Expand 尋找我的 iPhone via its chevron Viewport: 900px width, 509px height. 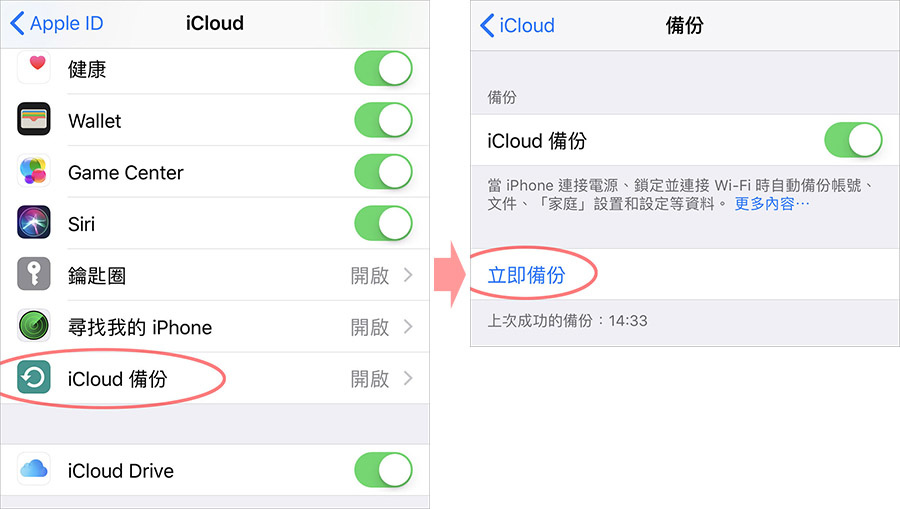click(x=408, y=327)
